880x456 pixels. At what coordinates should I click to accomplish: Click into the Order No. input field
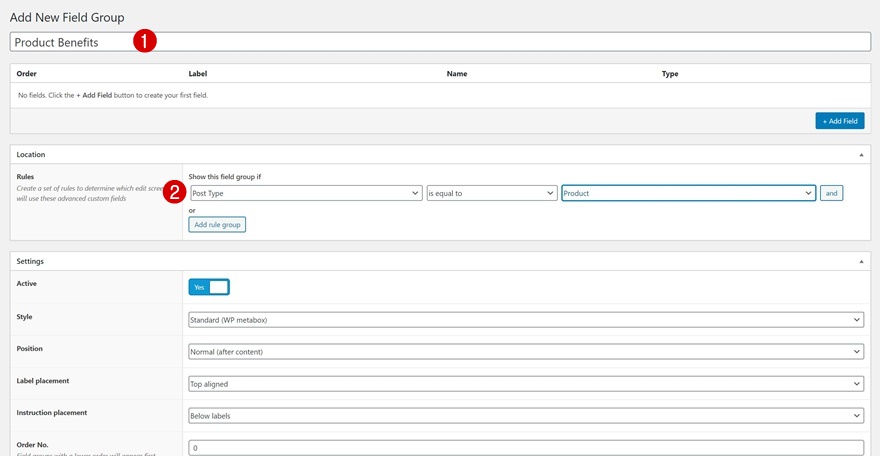[526, 448]
